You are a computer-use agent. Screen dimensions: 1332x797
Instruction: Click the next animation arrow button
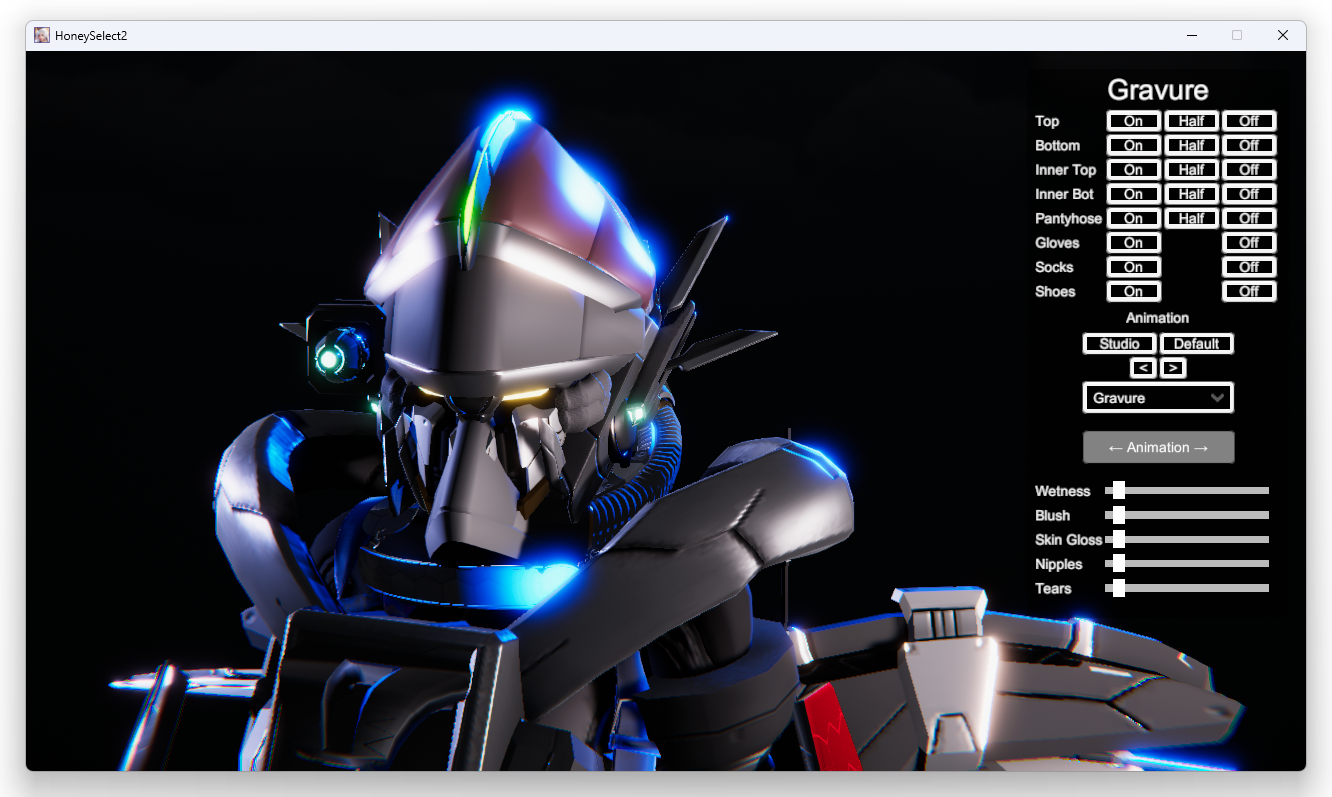[1173, 368]
